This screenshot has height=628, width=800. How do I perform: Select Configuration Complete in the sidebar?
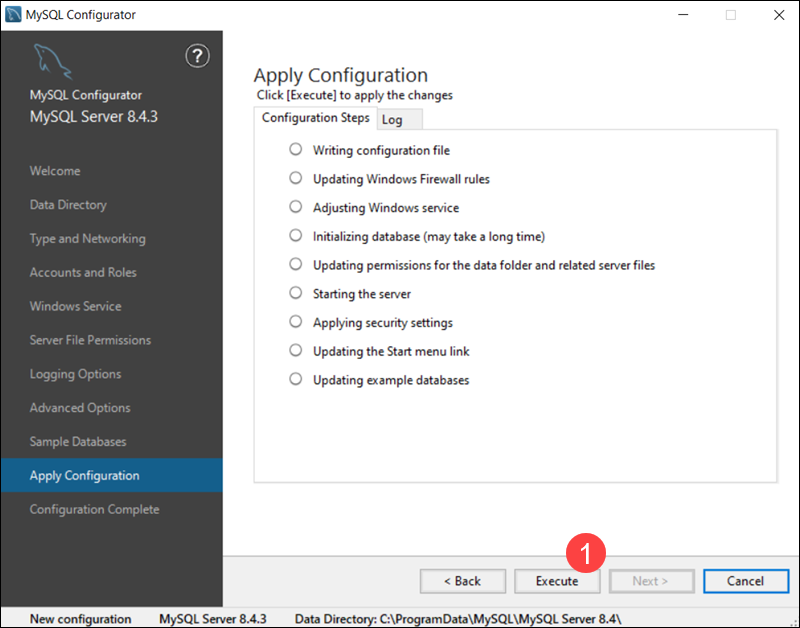(x=94, y=509)
